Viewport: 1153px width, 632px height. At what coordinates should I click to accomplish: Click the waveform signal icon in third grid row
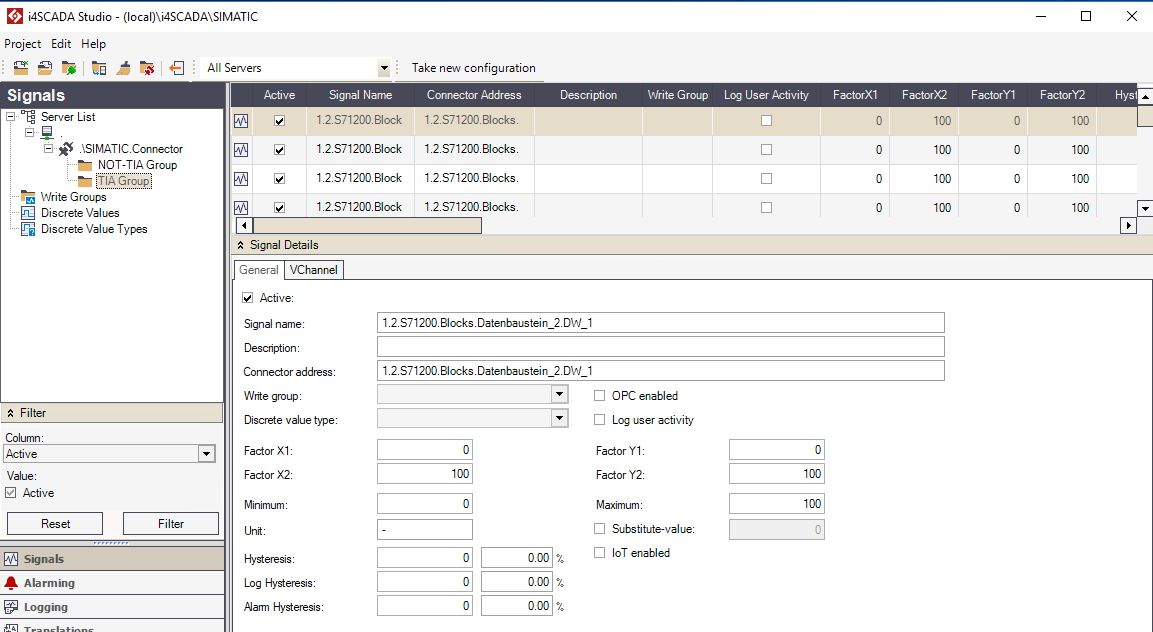click(x=241, y=178)
